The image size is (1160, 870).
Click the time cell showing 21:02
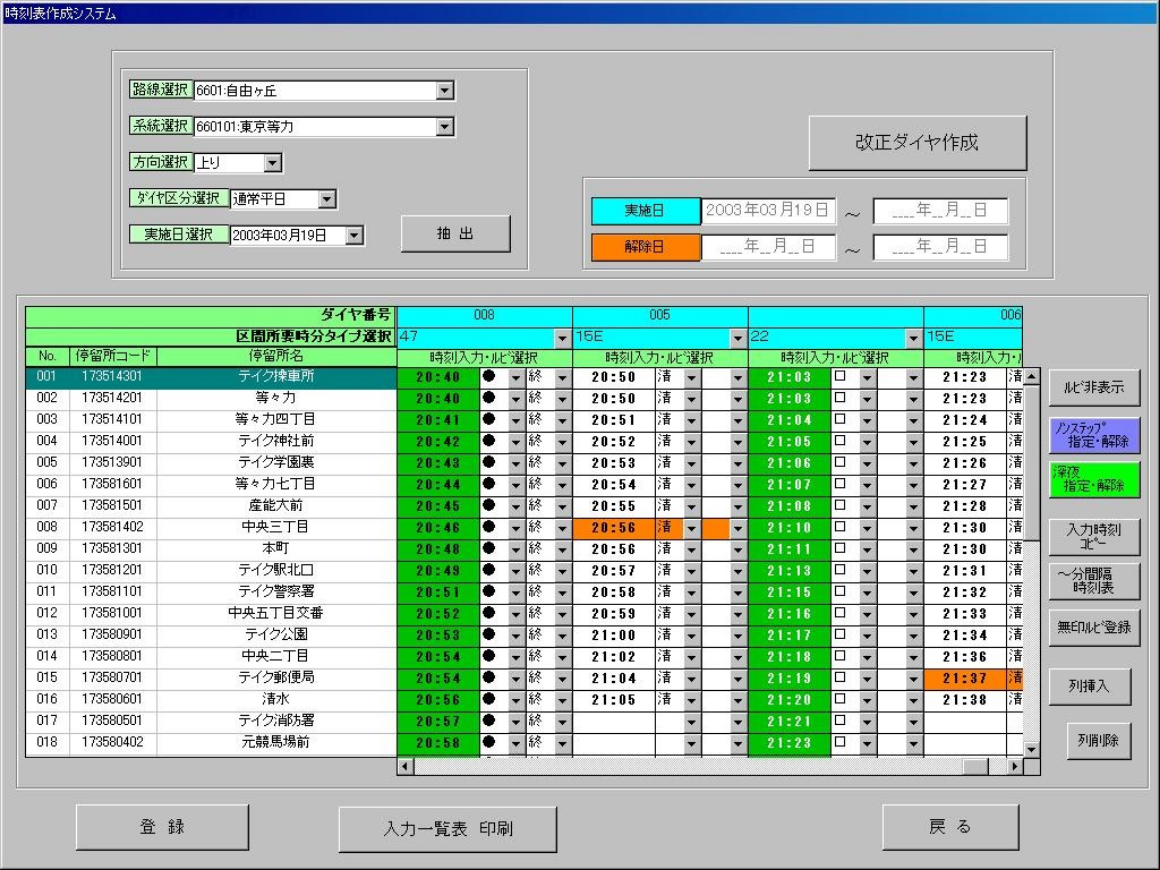click(613, 657)
